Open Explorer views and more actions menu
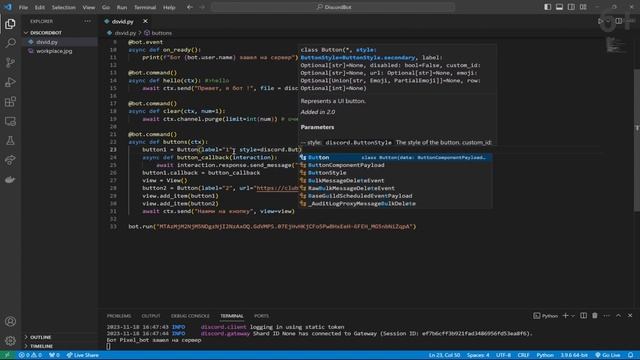This screenshot has width=640, height=360. (87, 21)
